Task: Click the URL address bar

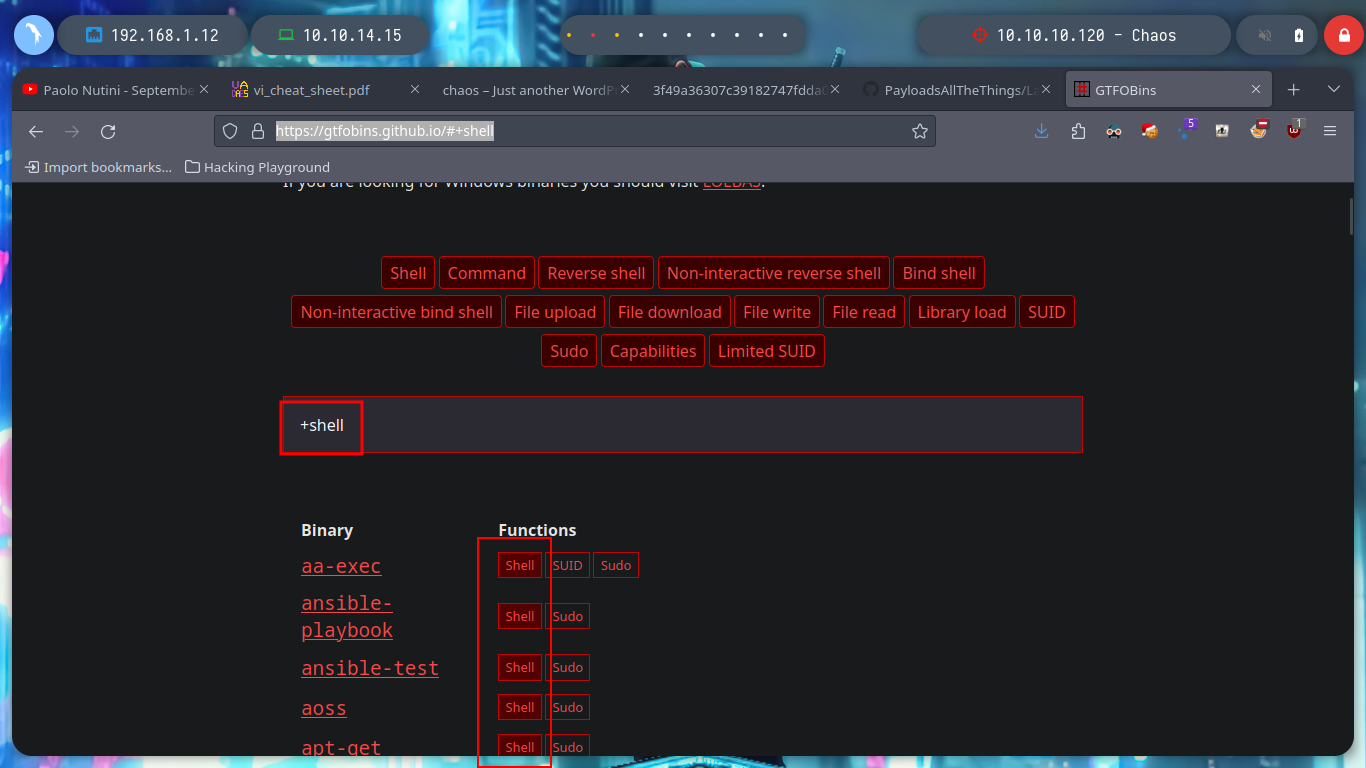Action: pos(575,131)
